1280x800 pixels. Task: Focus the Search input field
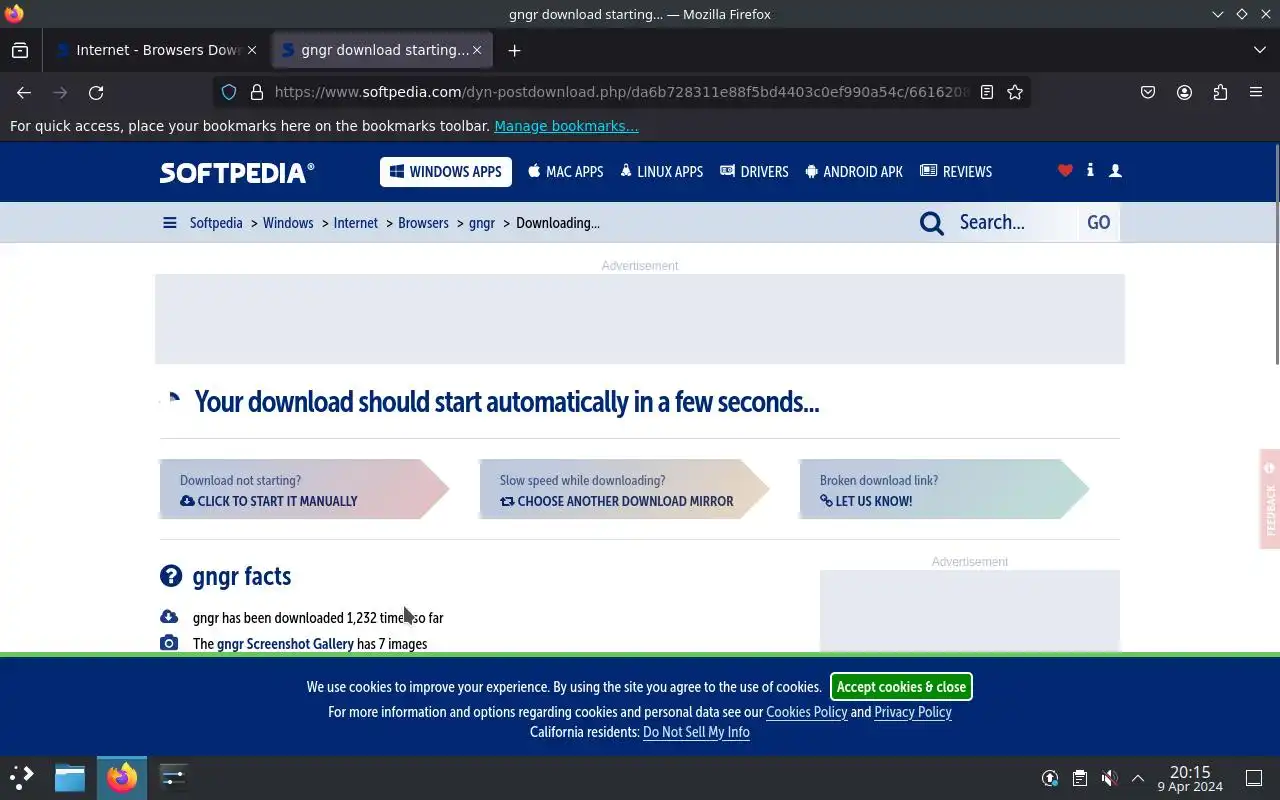tap(1013, 222)
